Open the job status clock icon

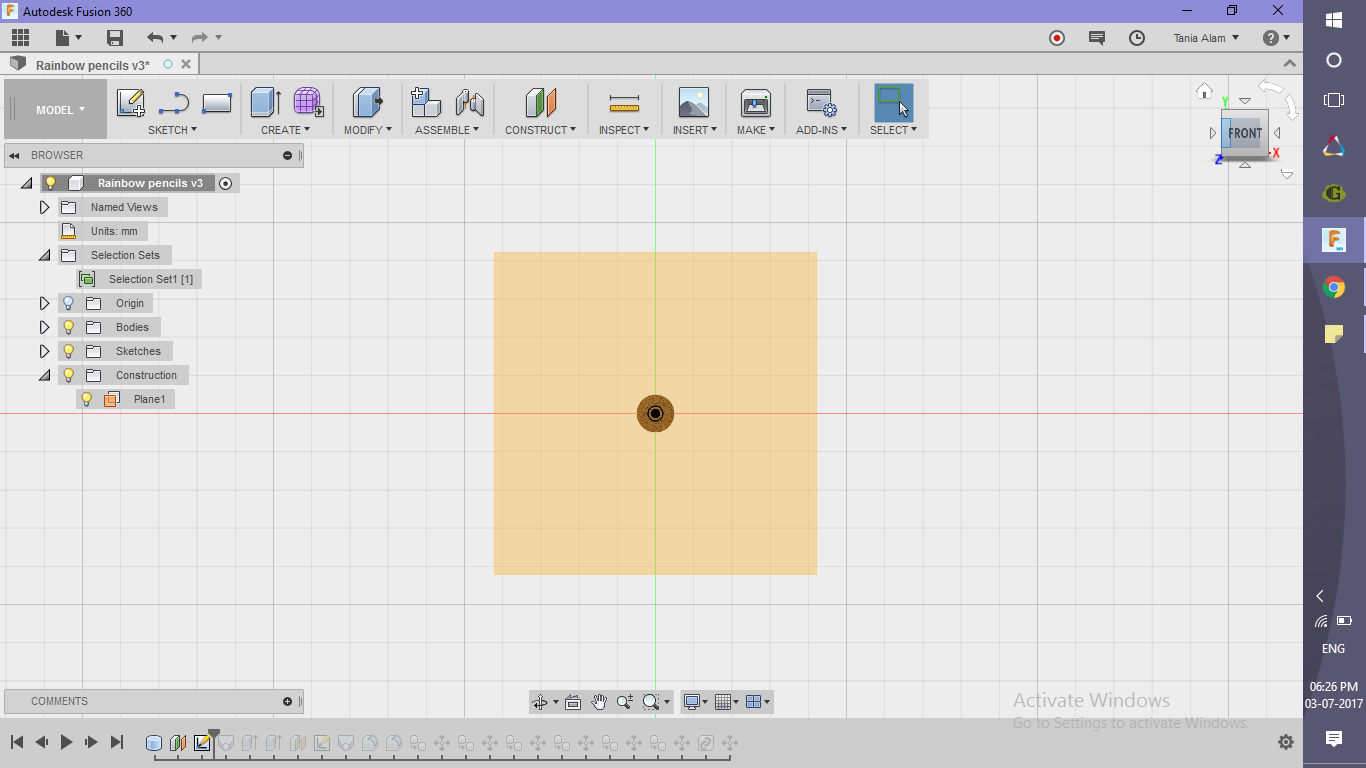1137,38
